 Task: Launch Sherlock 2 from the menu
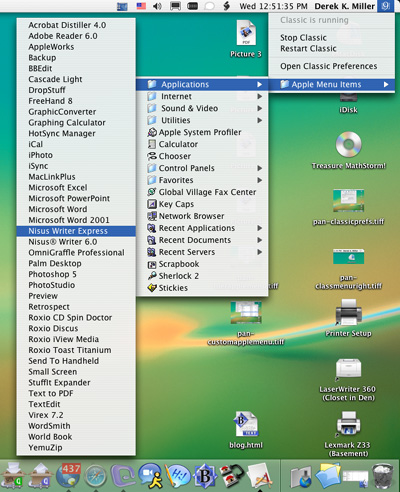[x=202, y=276]
